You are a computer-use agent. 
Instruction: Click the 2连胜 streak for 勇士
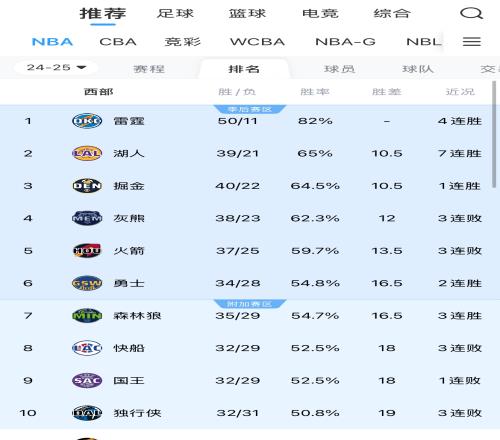(x=460, y=283)
